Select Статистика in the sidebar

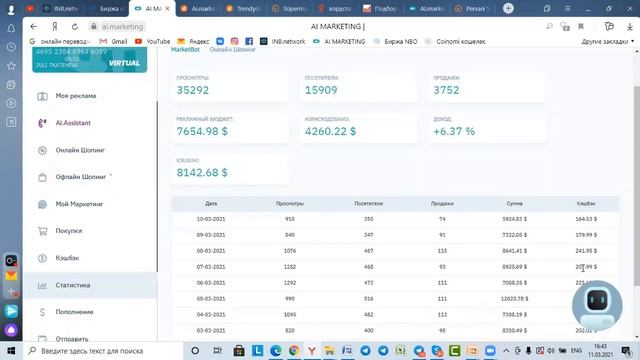click(x=73, y=285)
